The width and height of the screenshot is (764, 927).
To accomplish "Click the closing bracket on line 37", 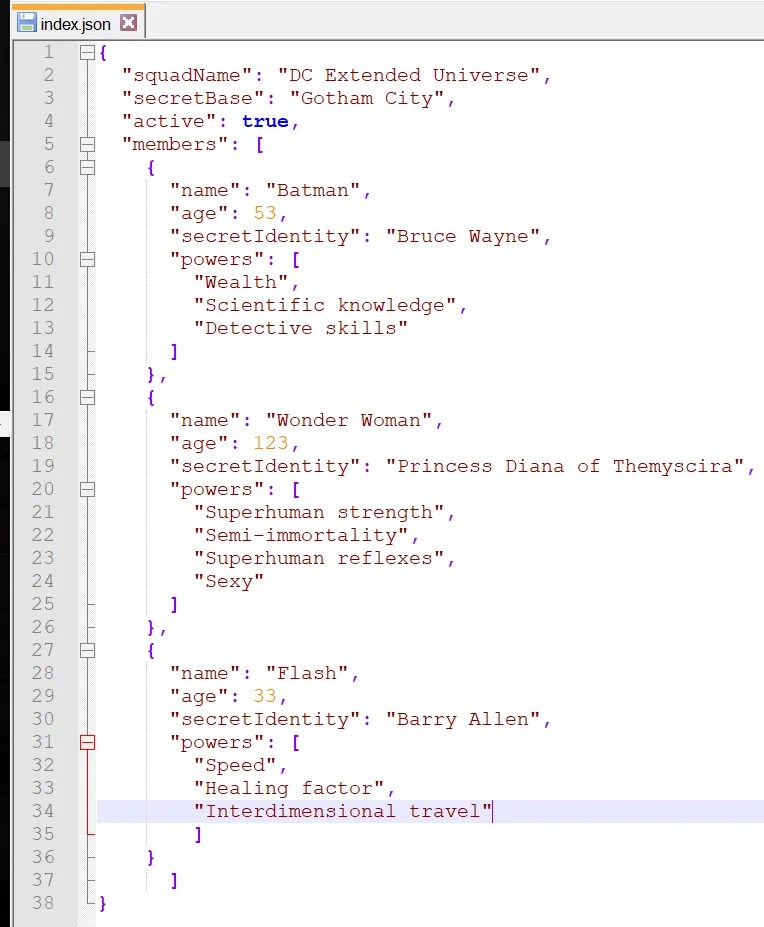I will (x=174, y=880).
